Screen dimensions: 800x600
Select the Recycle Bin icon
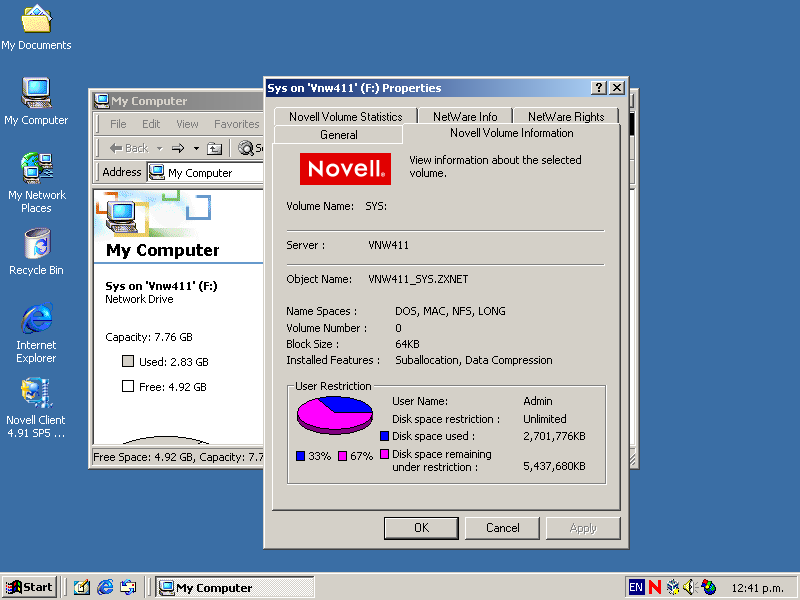pos(36,252)
